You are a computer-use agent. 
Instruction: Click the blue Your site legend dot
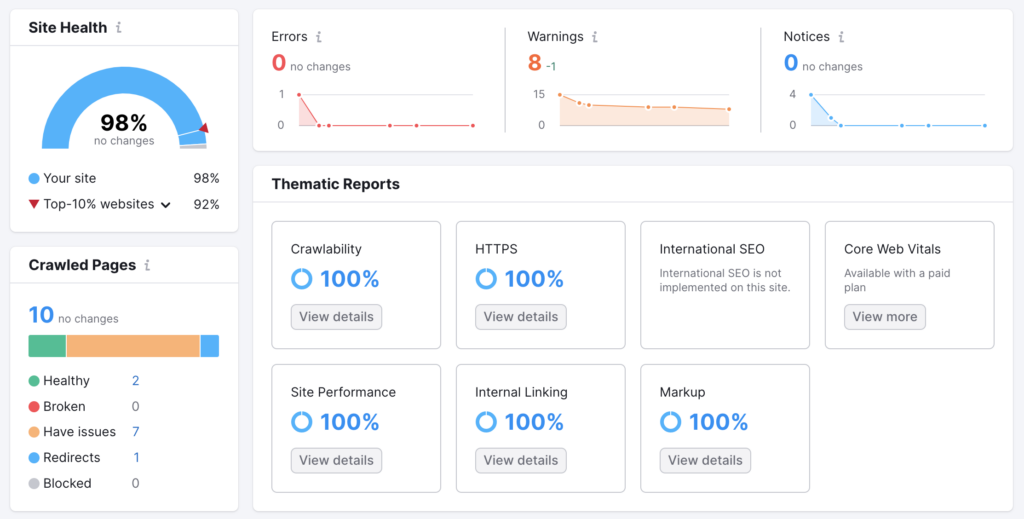tap(34, 178)
